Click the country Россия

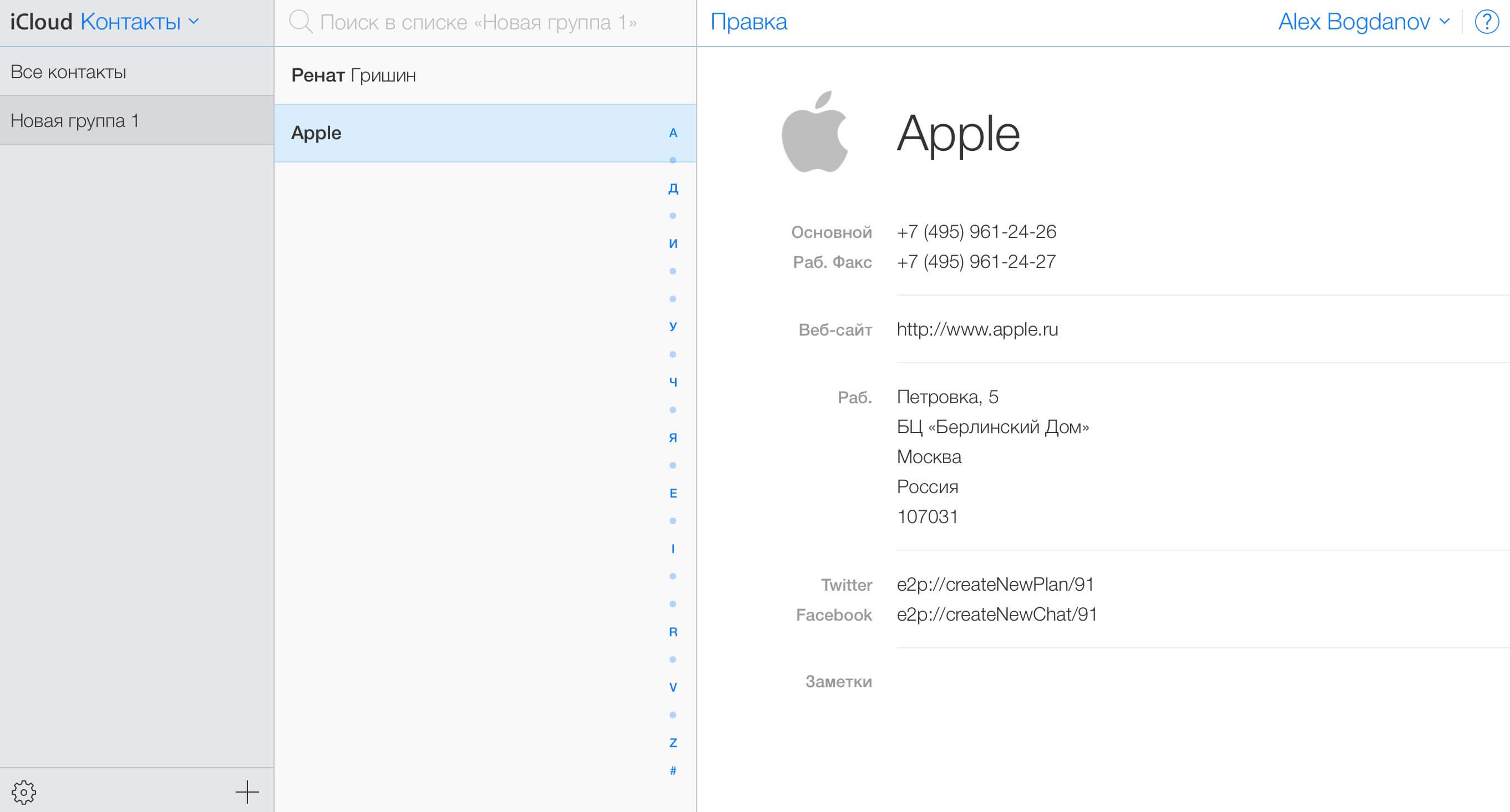(928, 486)
